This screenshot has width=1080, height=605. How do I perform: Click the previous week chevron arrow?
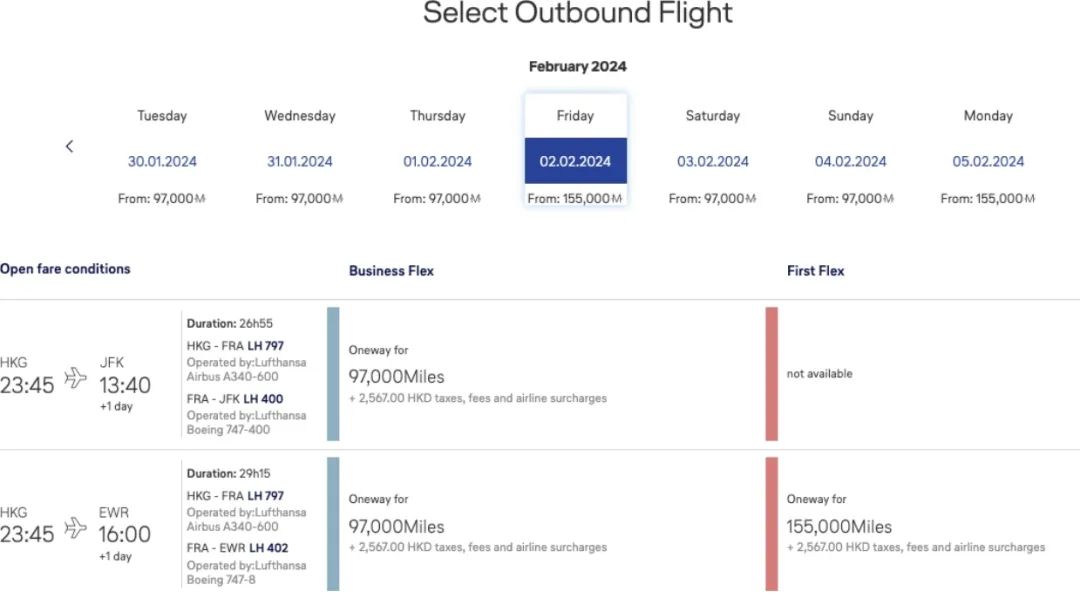coord(69,147)
